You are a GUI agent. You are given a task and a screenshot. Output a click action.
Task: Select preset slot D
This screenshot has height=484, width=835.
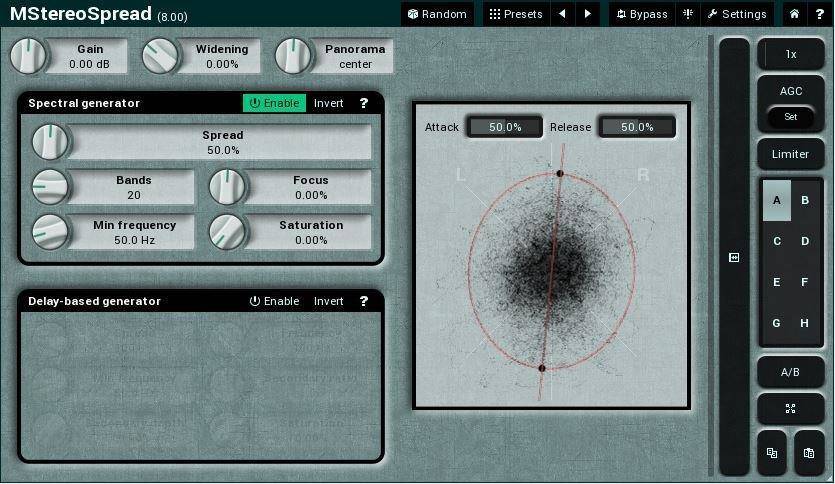805,241
